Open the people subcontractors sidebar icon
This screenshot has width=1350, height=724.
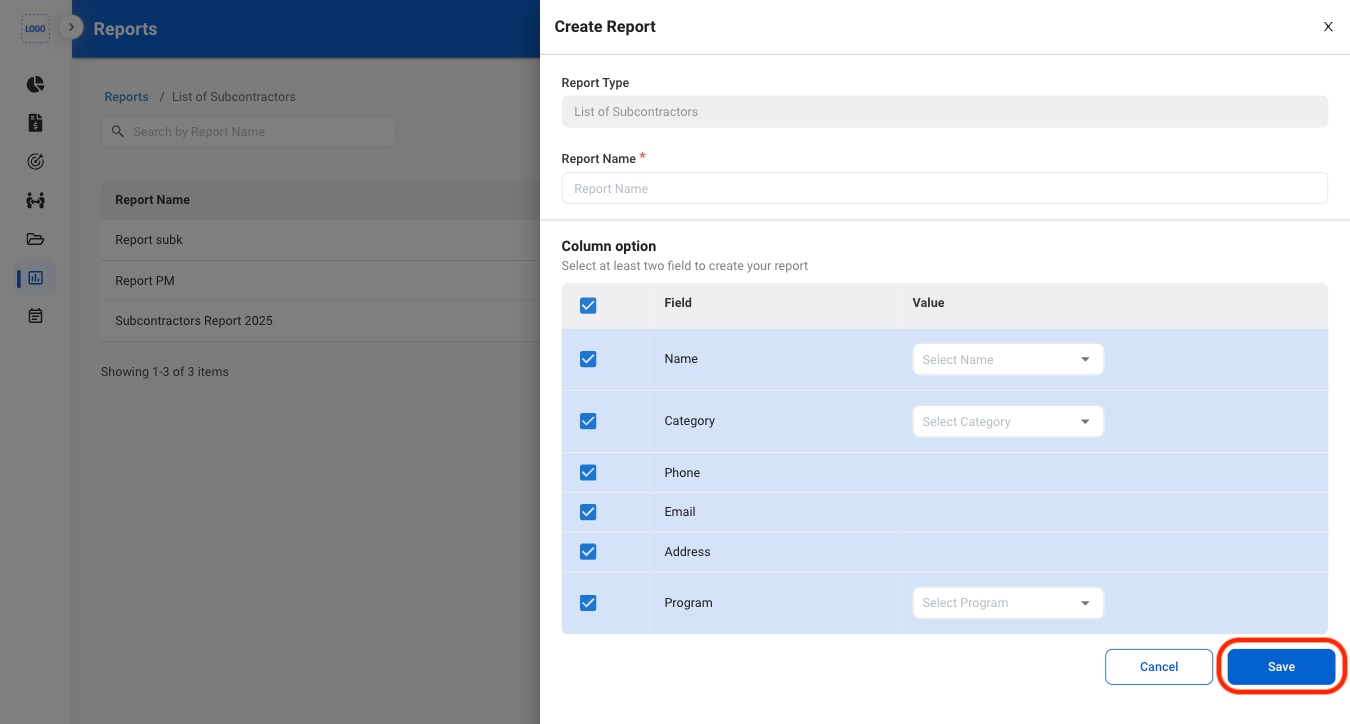[35, 200]
